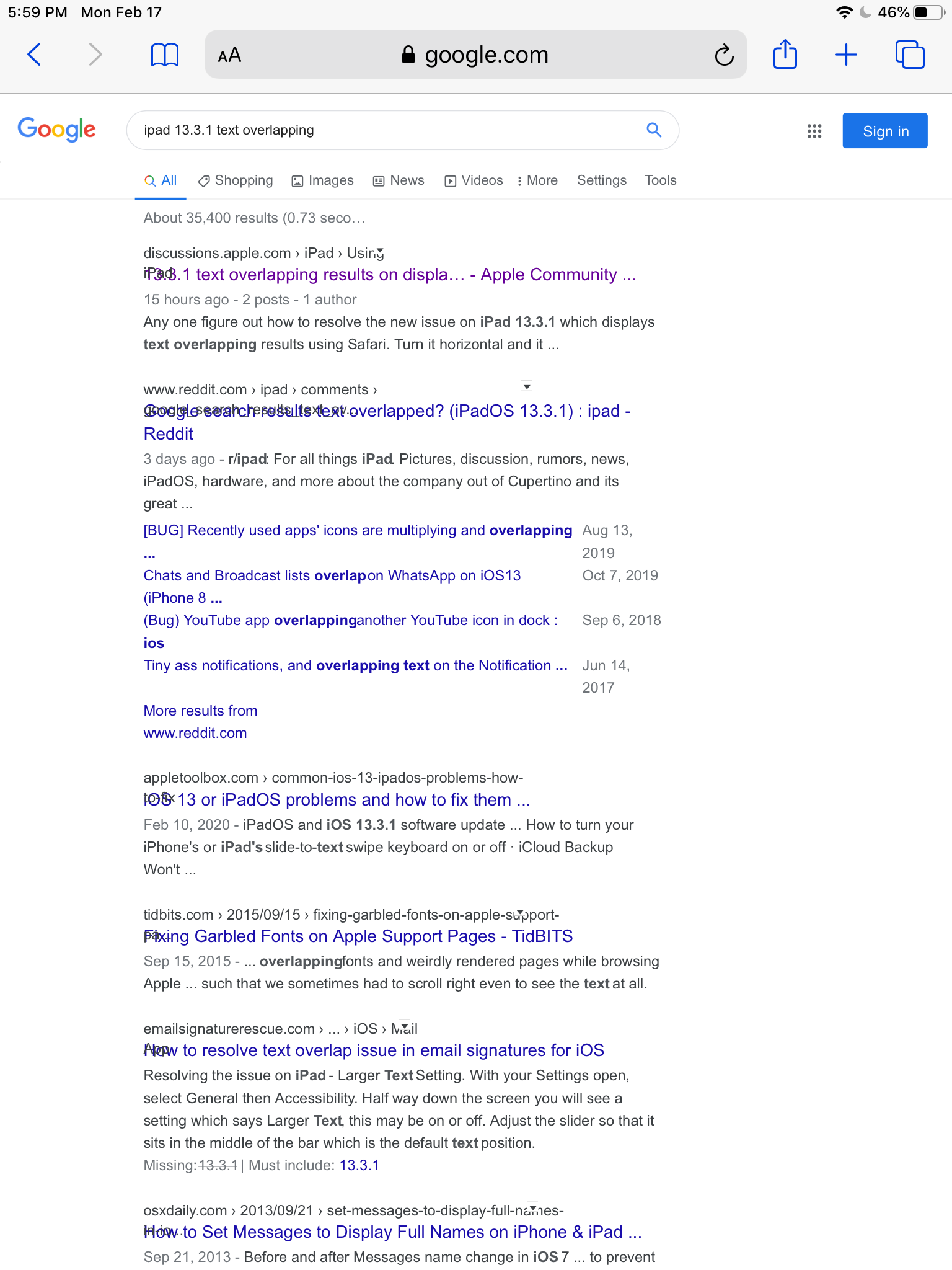Reload the page with the refresh icon

pyautogui.click(x=724, y=55)
